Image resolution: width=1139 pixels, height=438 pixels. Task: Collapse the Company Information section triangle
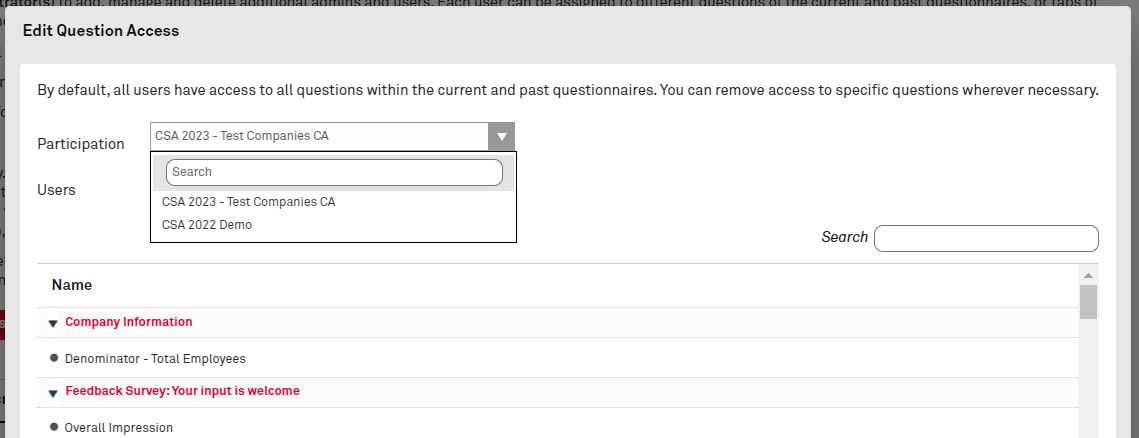tap(53, 323)
